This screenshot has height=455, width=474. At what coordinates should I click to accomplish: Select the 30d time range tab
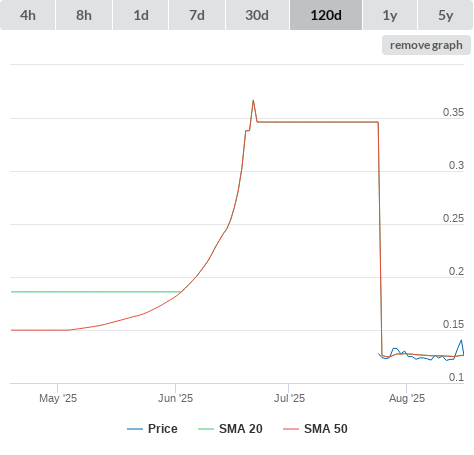pyautogui.click(x=257, y=15)
